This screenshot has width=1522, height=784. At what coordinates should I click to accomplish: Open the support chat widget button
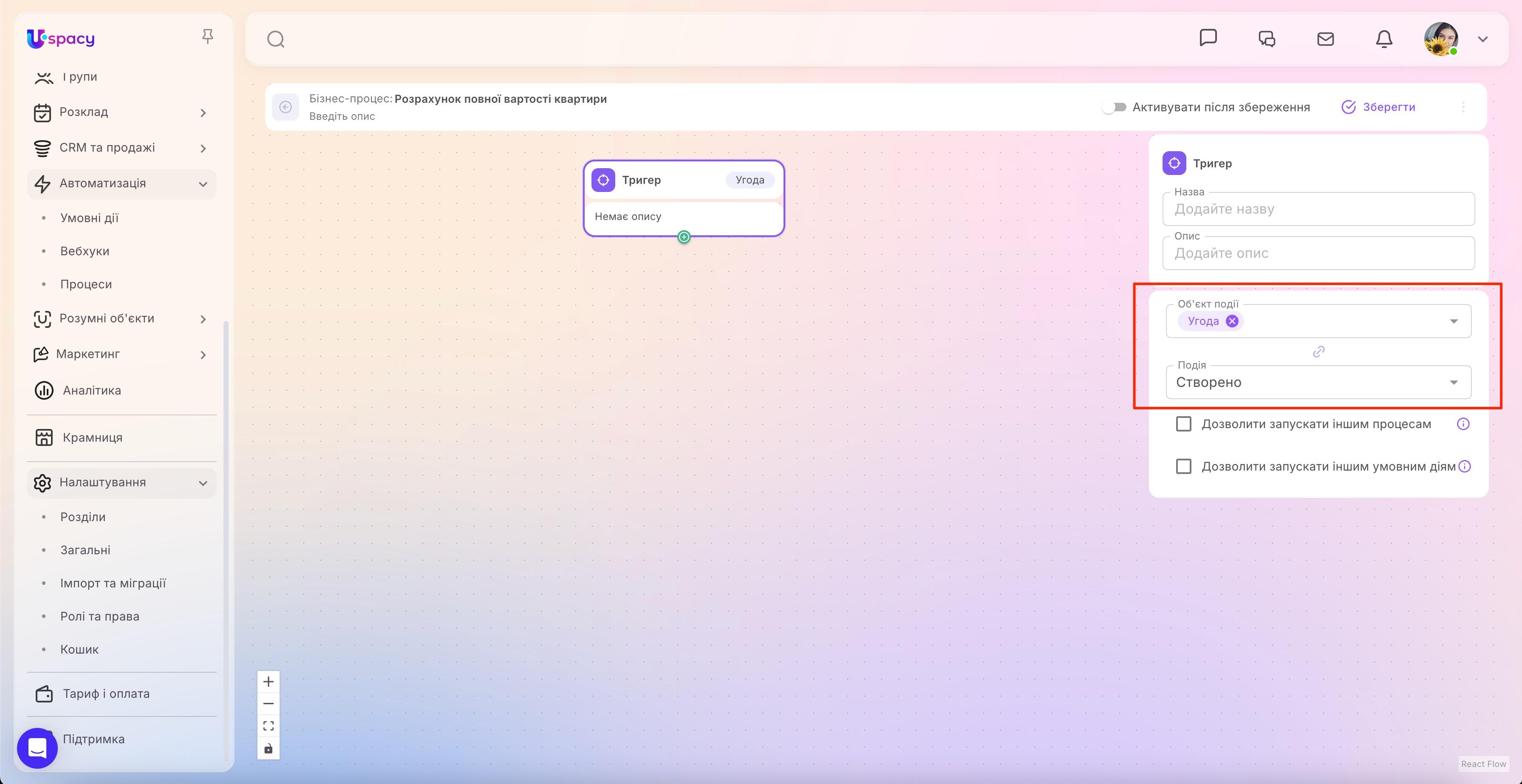[x=37, y=748]
